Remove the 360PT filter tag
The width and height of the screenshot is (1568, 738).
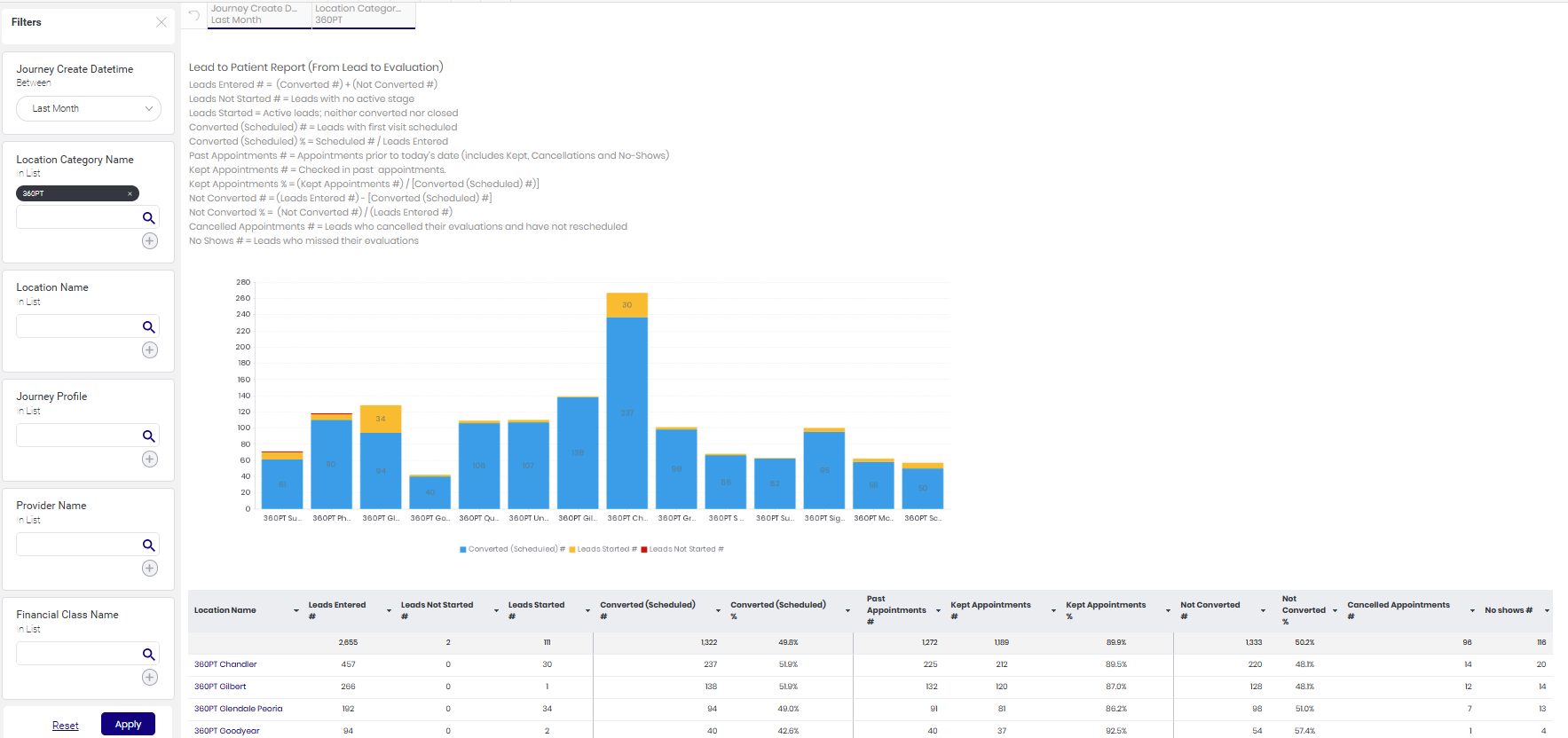point(130,193)
